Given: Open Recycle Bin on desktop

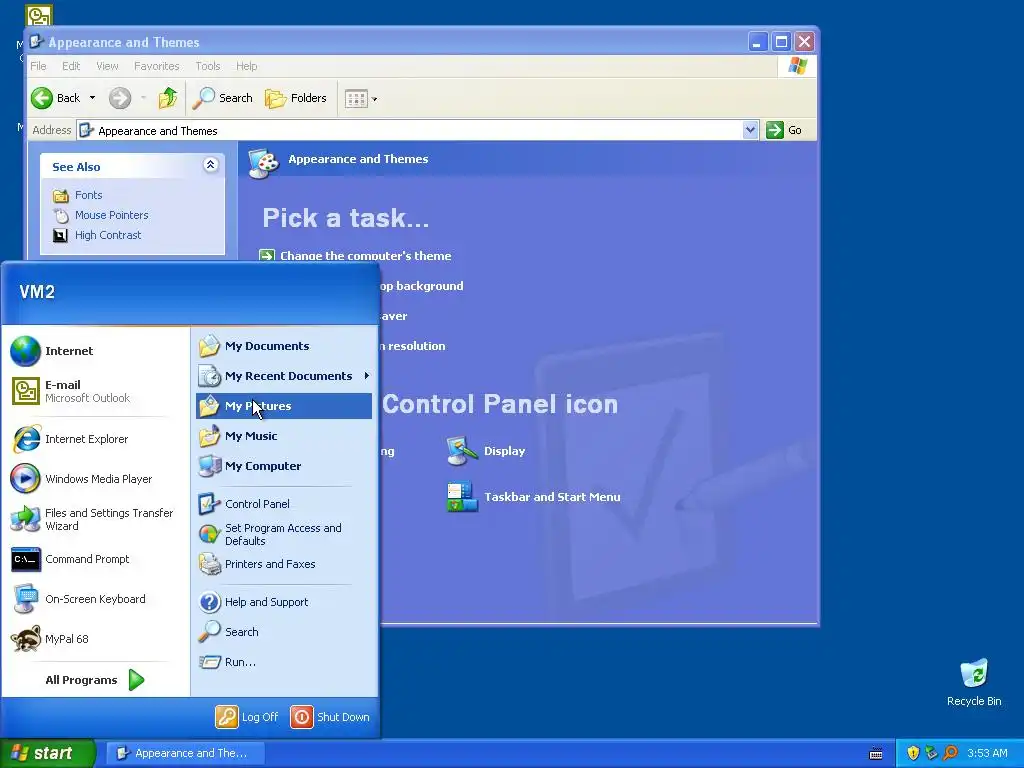Looking at the screenshot, I should (974, 684).
